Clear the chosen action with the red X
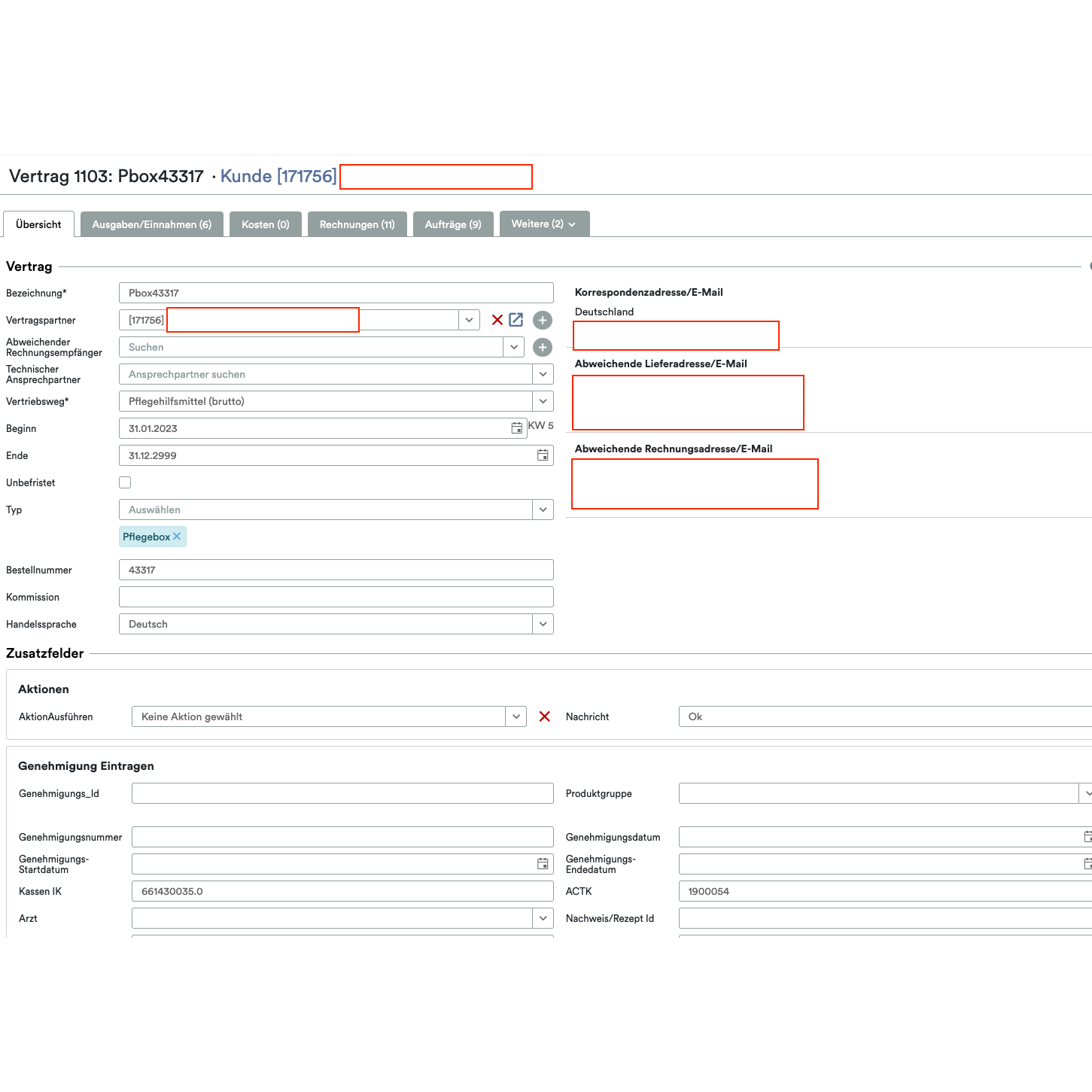Viewport: 1092px width, 1092px height. pos(544,716)
